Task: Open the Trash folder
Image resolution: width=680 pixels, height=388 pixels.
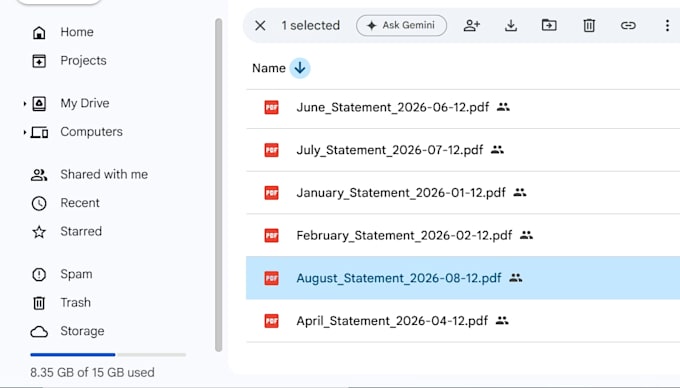Action: [75, 303]
